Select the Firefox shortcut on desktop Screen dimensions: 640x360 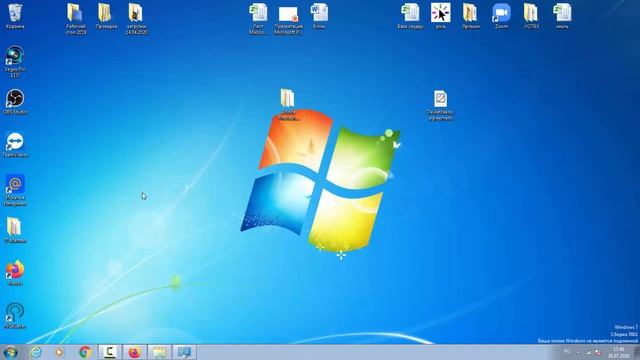(x=15, y=273)
